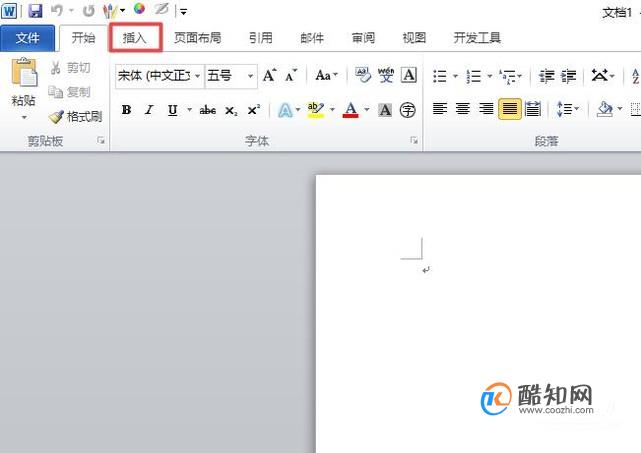Click the 粘贴 (Paste) clipboard icon

pos(24,72)
